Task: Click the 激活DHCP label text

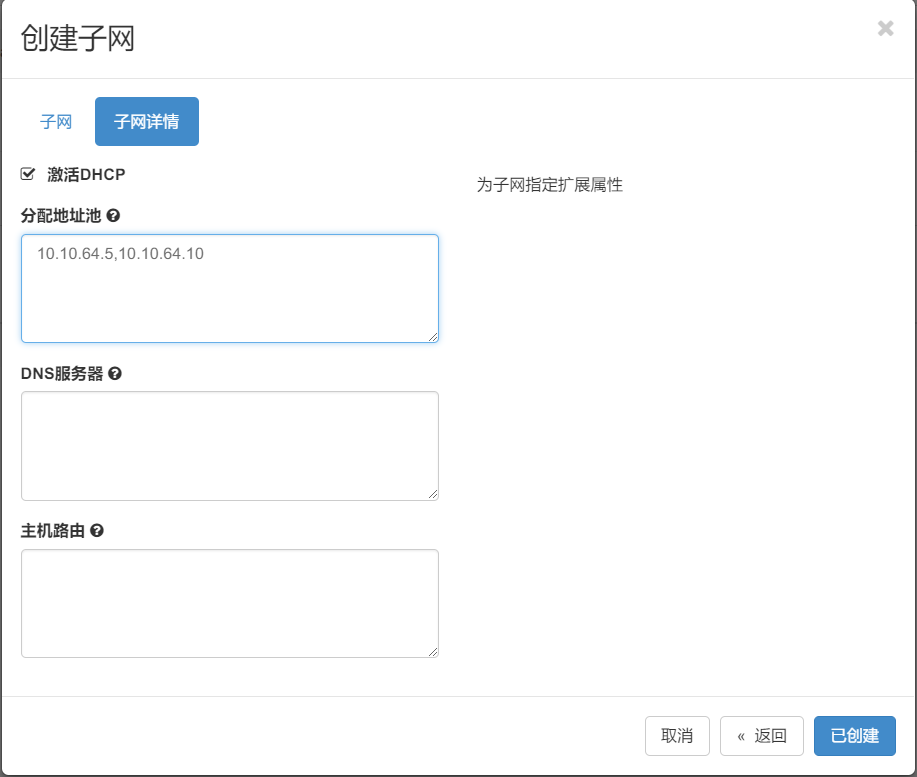Action: click(x=86, y=174)
